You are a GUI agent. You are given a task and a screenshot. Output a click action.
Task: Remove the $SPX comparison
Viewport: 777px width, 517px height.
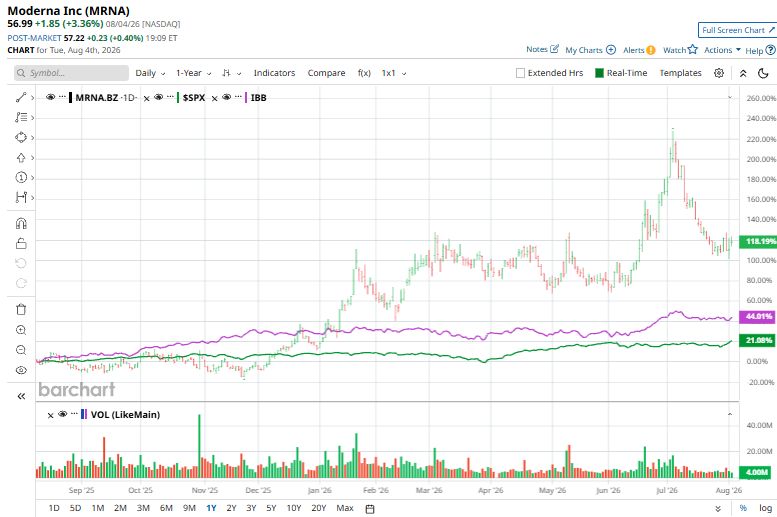click(x=146, y=99)
